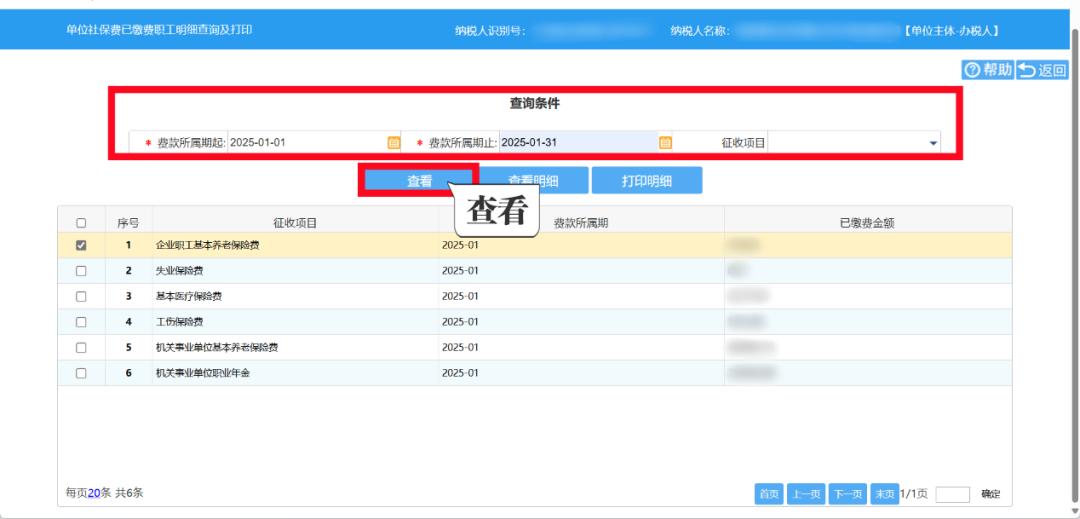Expand the 征收项目 dropdown arrow
1080x519 pixels.
point(933,143)
